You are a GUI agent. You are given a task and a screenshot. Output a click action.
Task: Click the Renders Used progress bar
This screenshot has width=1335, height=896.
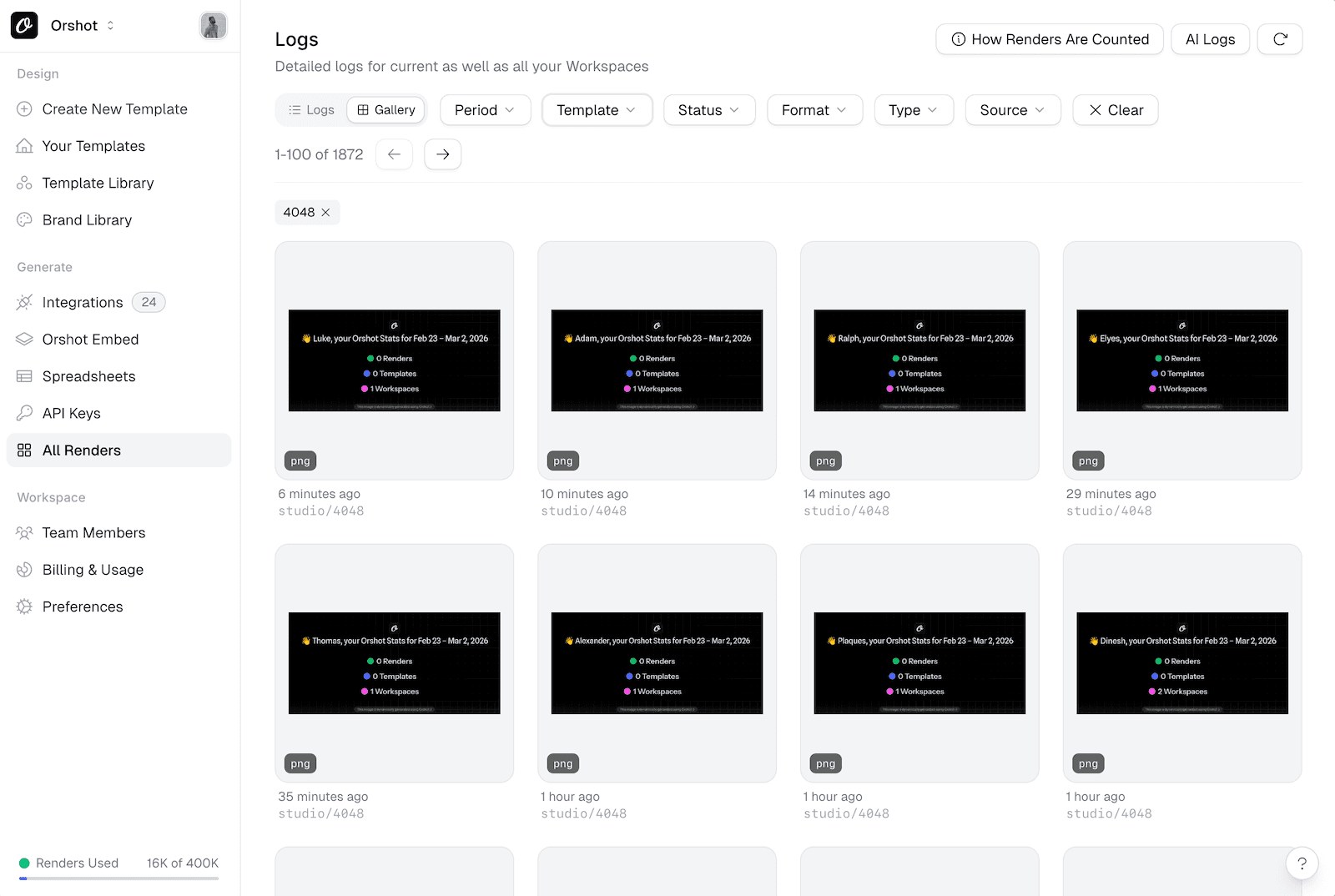[x=118, y=878]
